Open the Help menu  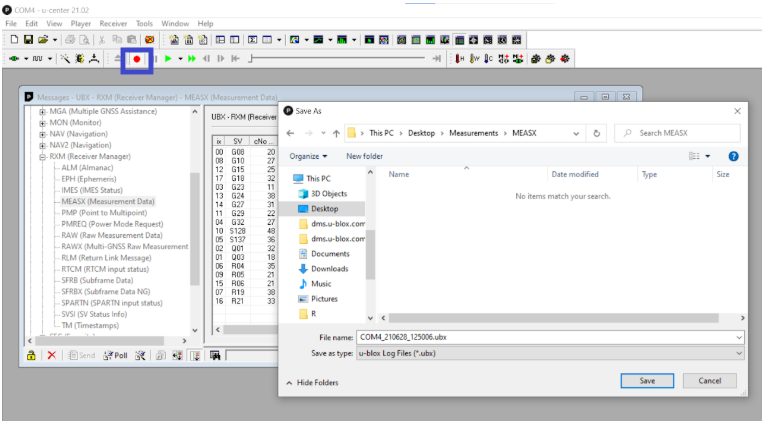tap(205, 23)
